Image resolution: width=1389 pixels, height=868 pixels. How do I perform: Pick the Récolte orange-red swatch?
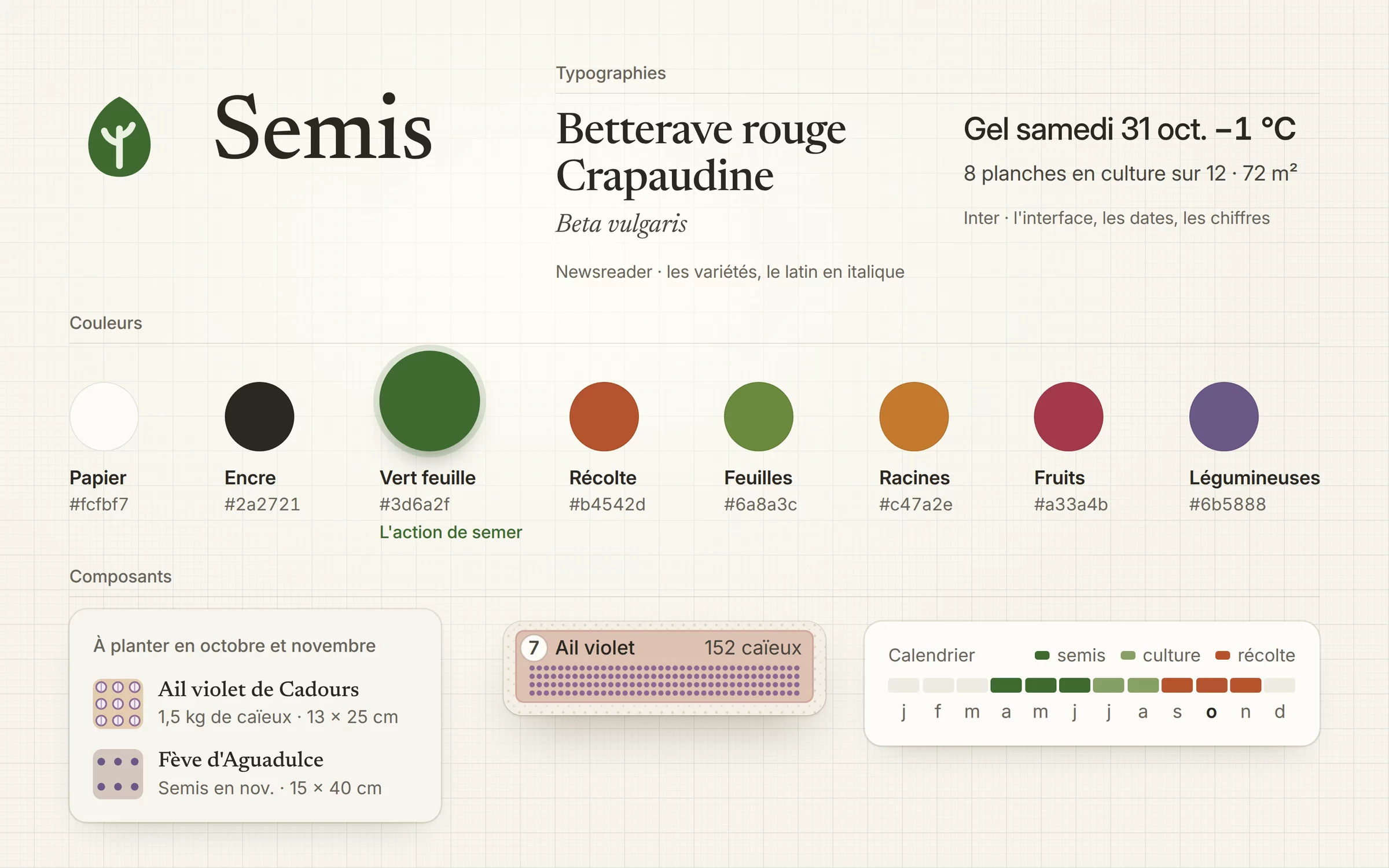(x=604, y=416)
